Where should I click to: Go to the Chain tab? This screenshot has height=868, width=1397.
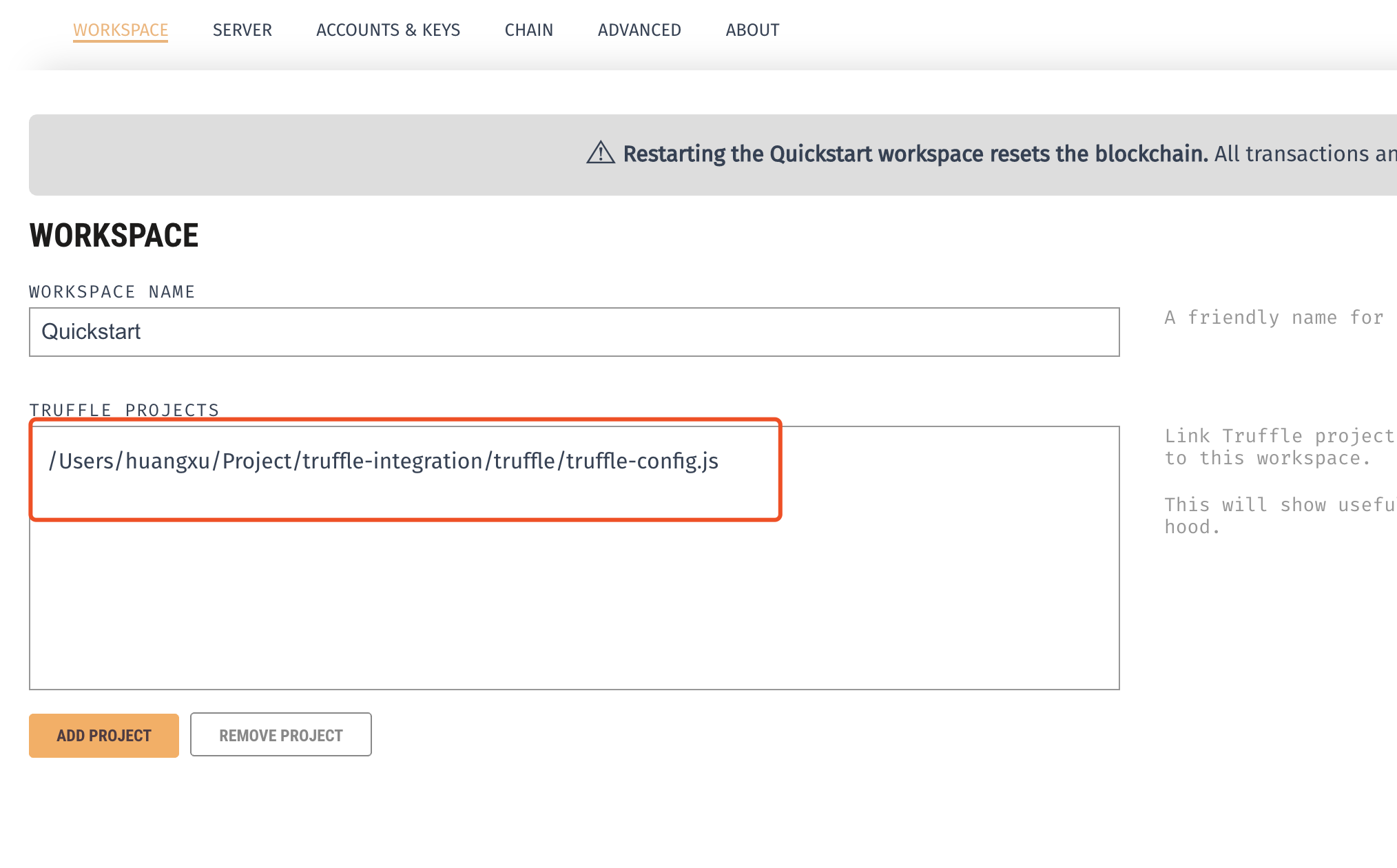[x=529, y=30]
